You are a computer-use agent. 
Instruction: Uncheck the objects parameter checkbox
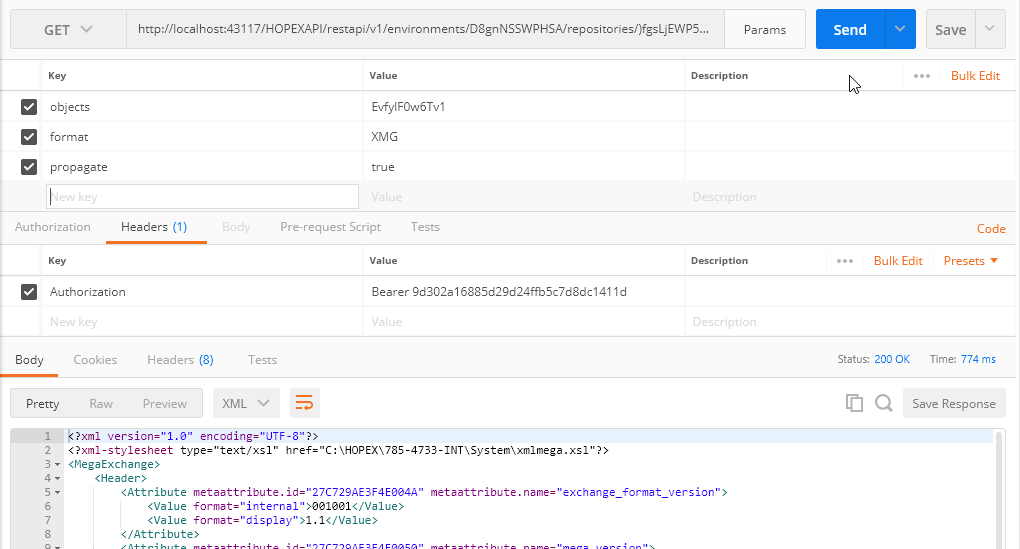tap(29, 107)
